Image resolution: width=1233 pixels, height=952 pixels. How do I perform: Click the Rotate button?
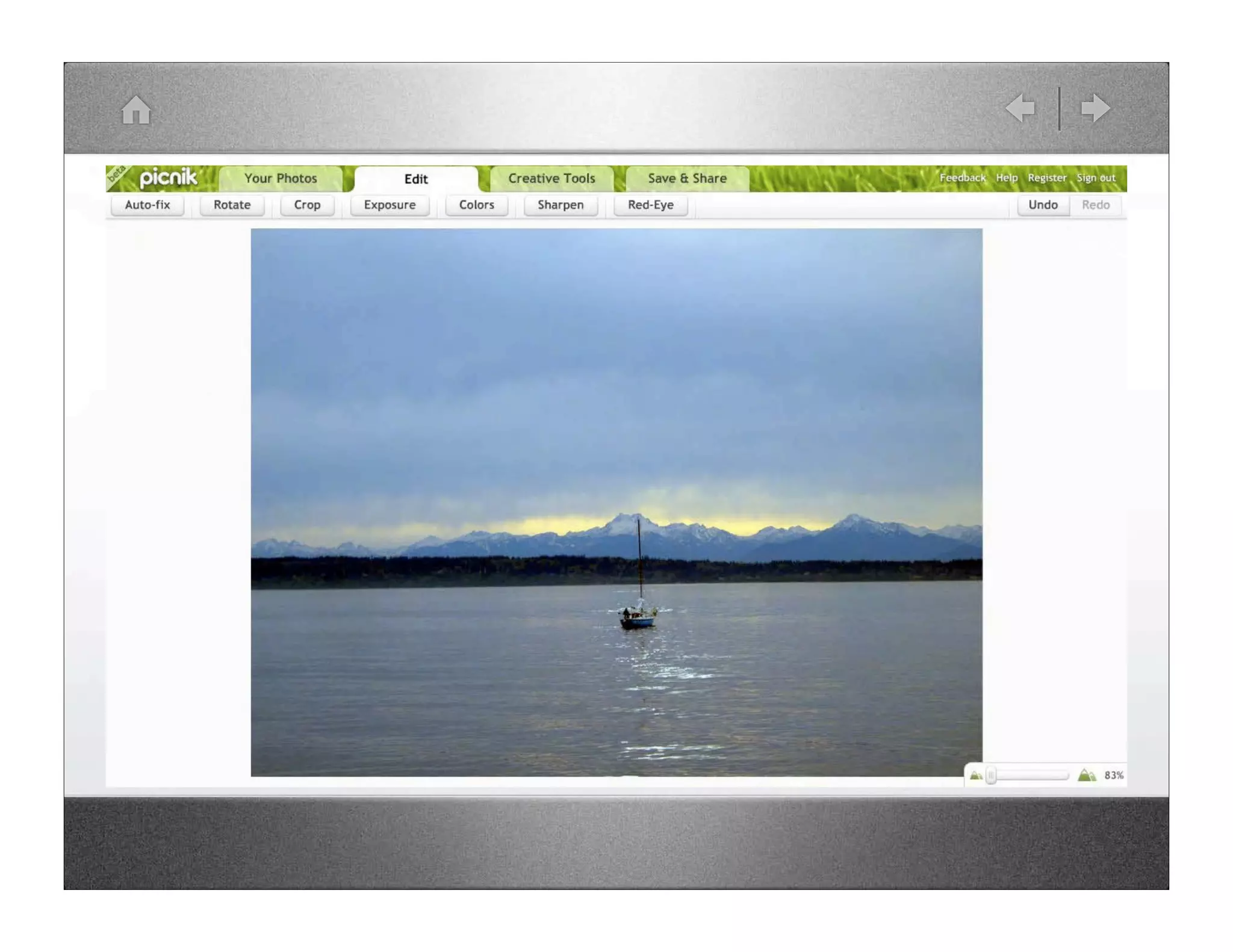point(232,205)
